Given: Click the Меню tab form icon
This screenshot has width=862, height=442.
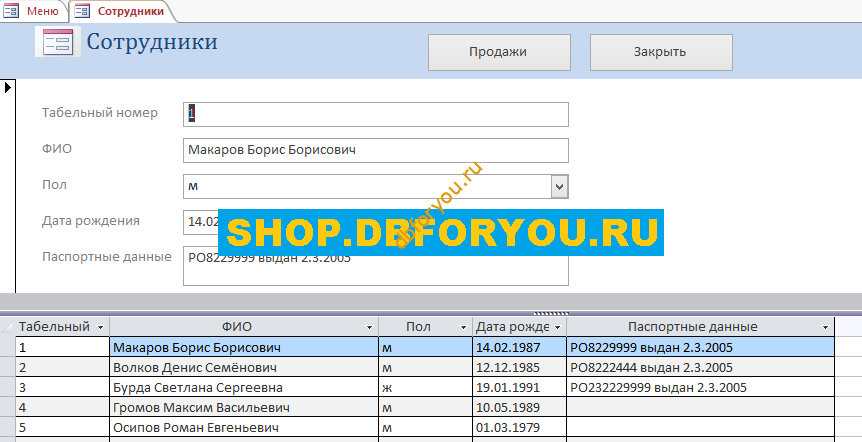Looking at the screenshot, I should pyautogui.click(x=12, y=10).
